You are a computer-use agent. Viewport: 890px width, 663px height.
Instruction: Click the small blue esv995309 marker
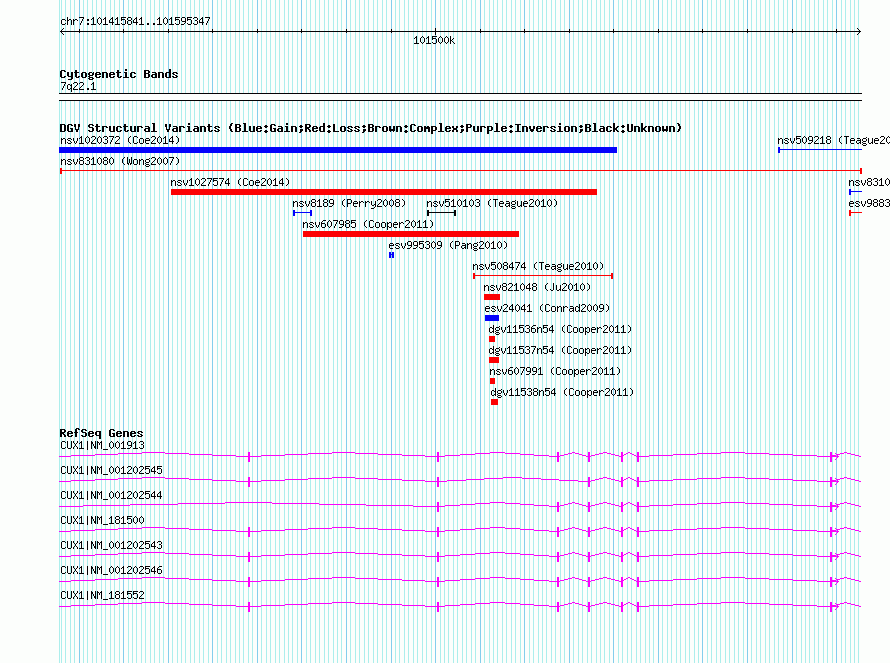point(391,255)
